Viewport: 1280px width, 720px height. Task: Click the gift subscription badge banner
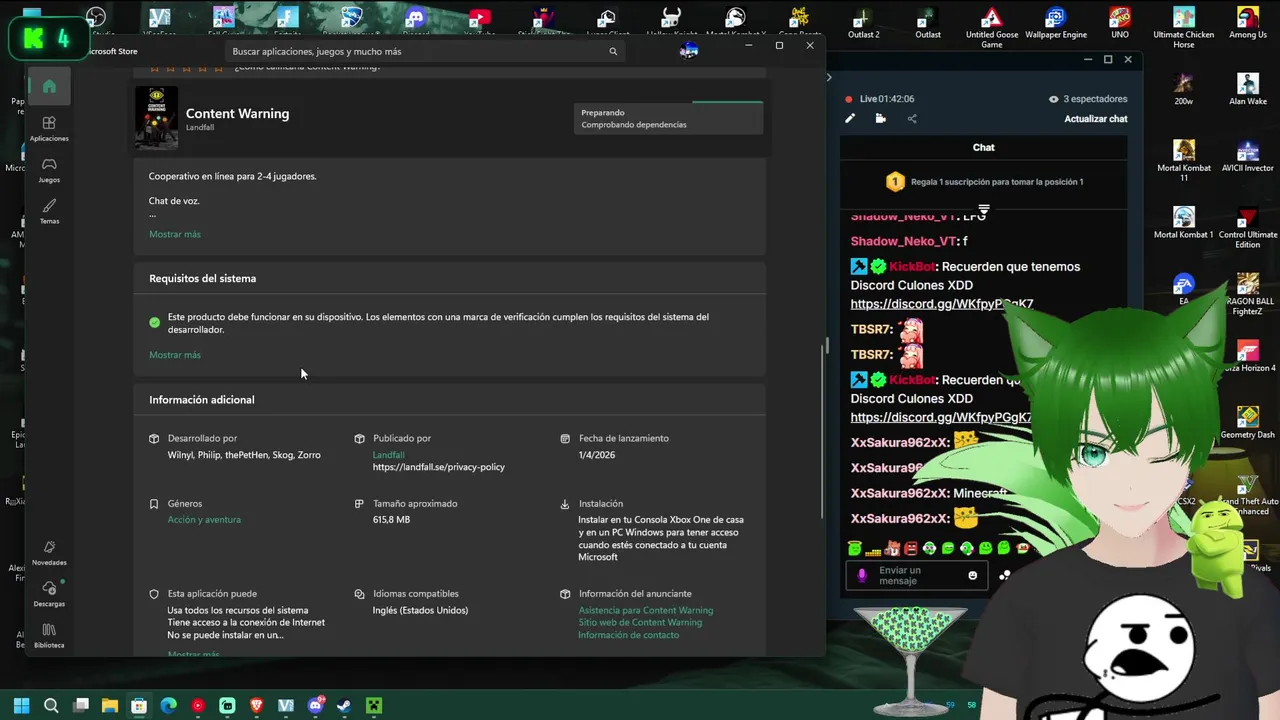click(x=984, y=182)
